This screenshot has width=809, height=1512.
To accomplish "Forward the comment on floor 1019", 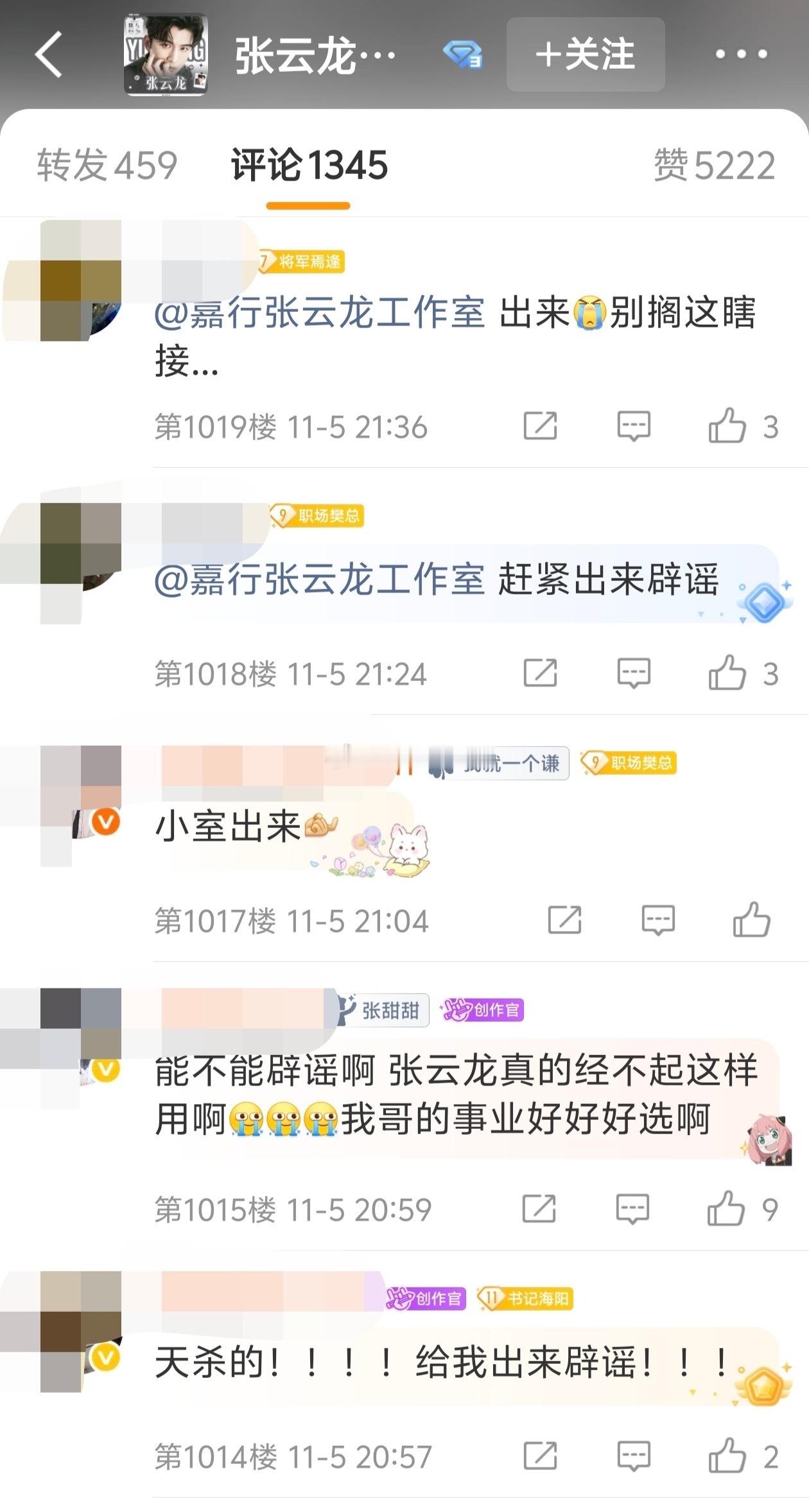I will (540, 425).
